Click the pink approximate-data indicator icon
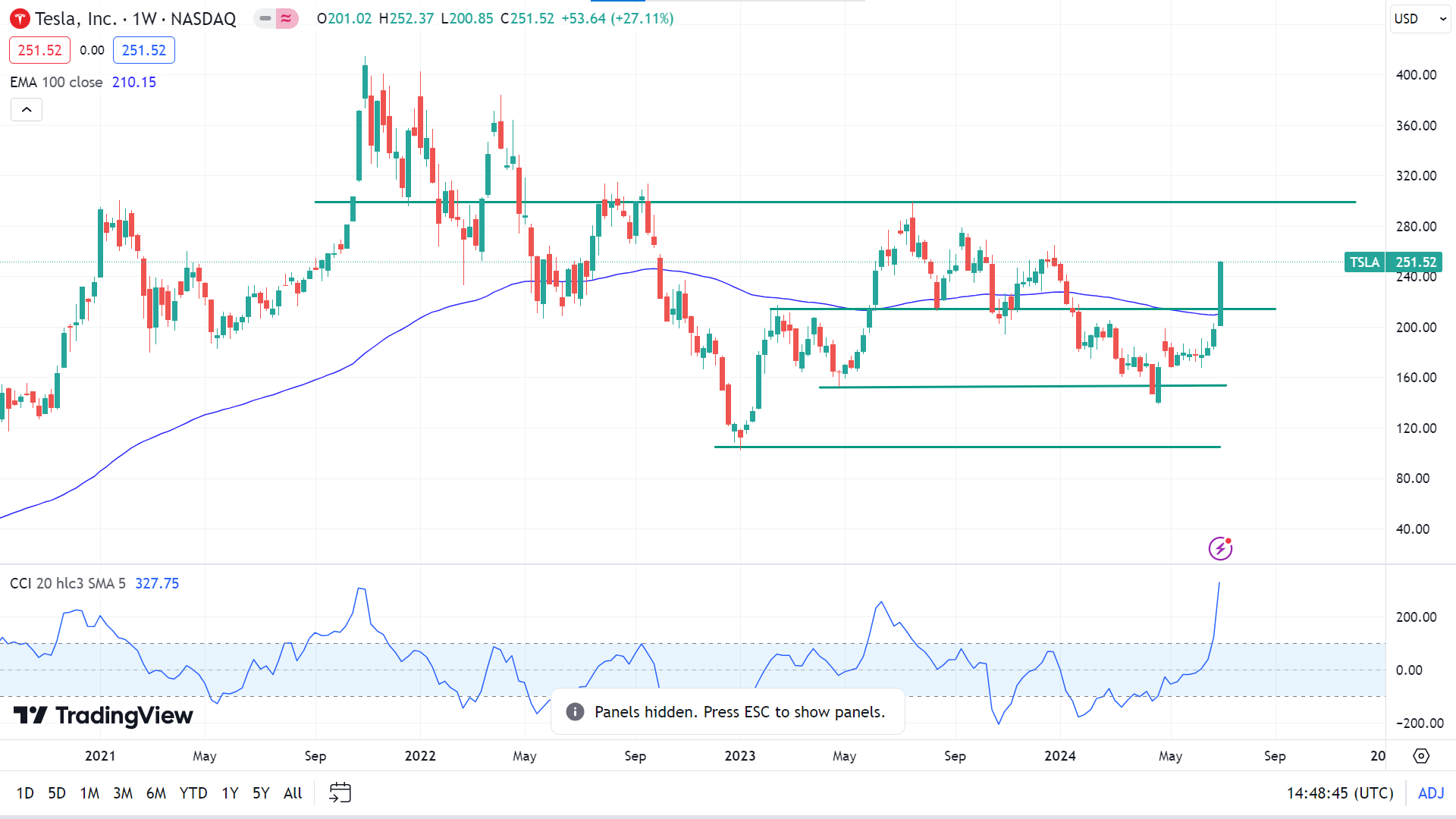Image resolution: width=1456 pixels, height=819 pixels. point(287,18)
